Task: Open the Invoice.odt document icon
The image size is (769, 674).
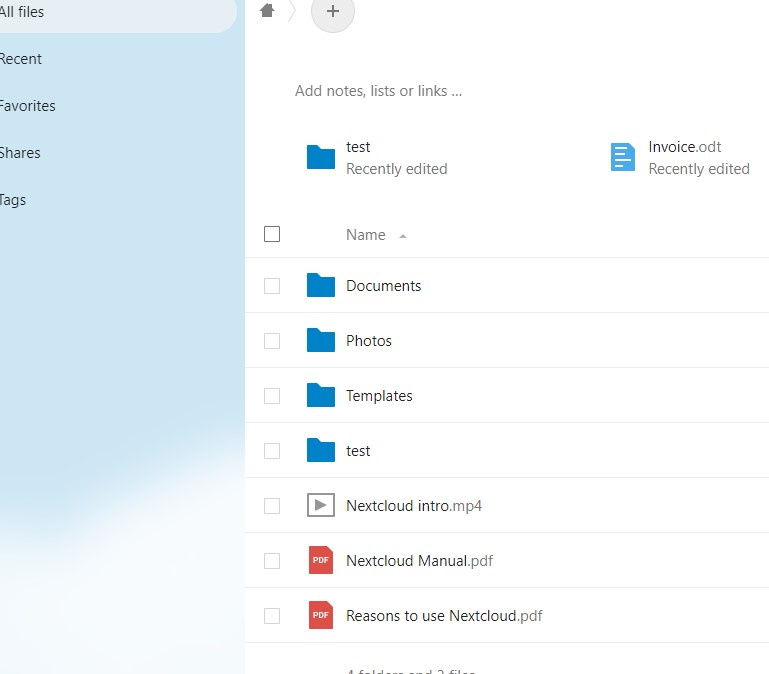Action: pyautogui.click(x=622, y=157)
